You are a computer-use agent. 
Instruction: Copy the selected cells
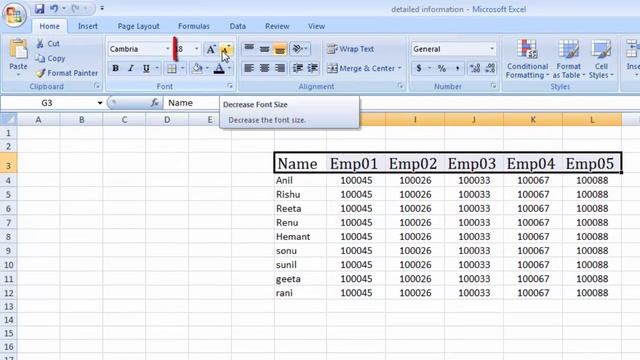tap(51, 58)
